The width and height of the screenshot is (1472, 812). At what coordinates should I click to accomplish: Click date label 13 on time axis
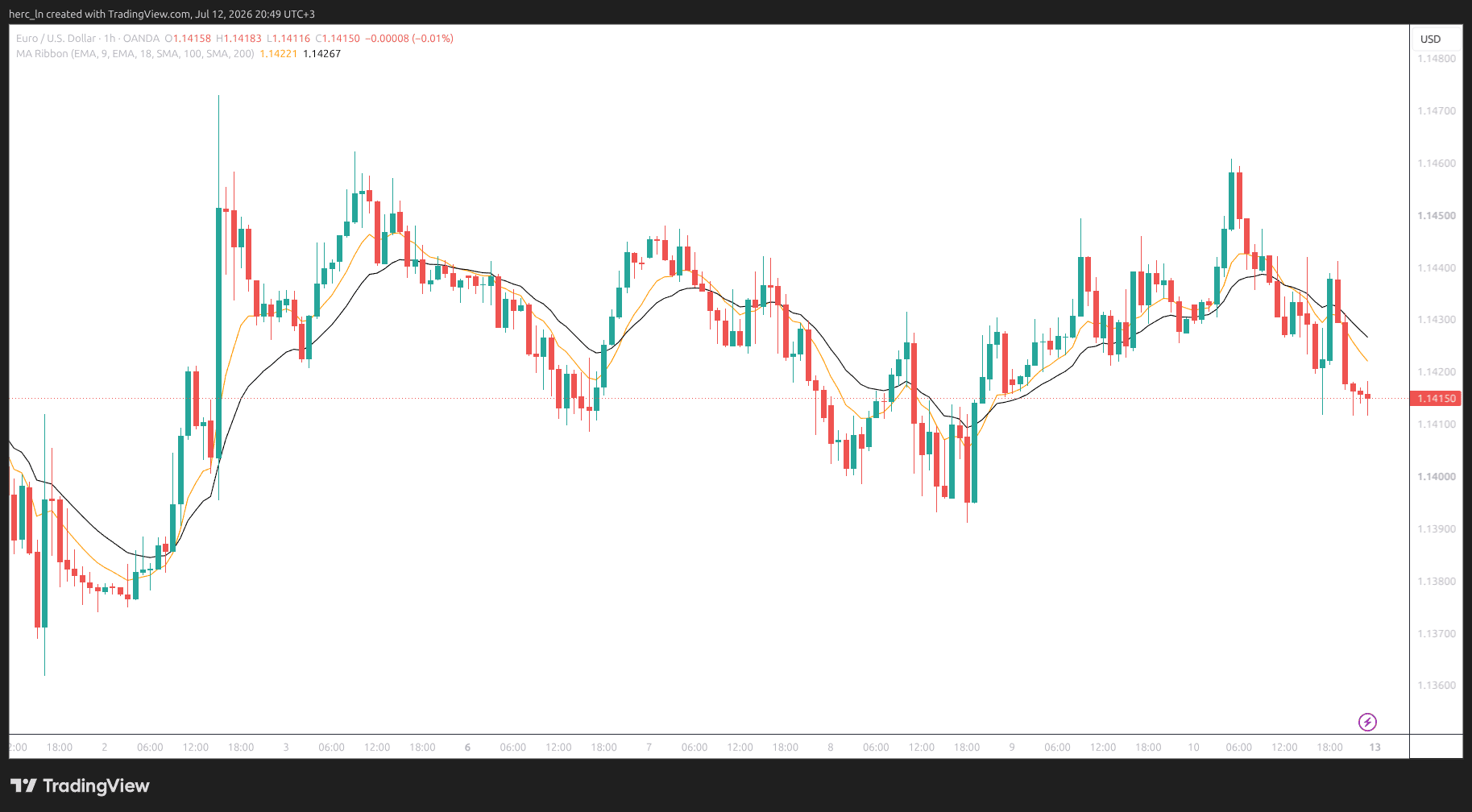pyautogui.click(x=1375, y=748)
